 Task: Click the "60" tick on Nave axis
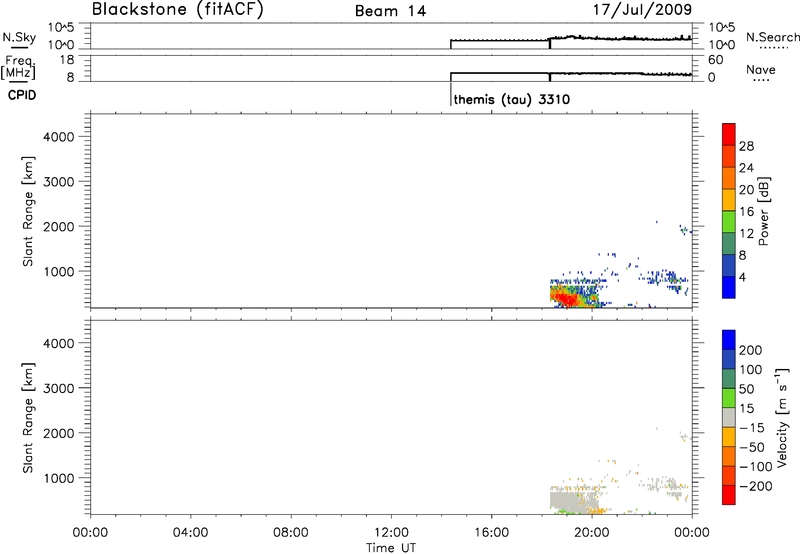(x=715, y=60)
